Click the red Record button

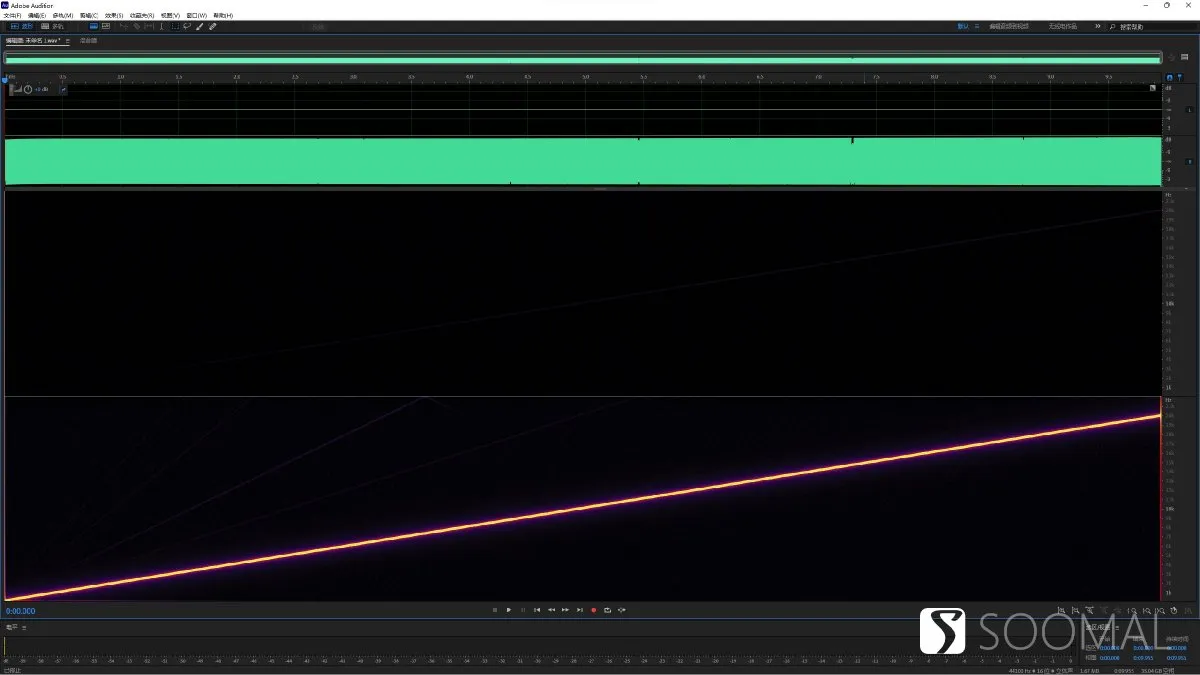pyautogui.click(x=593, y=610)
